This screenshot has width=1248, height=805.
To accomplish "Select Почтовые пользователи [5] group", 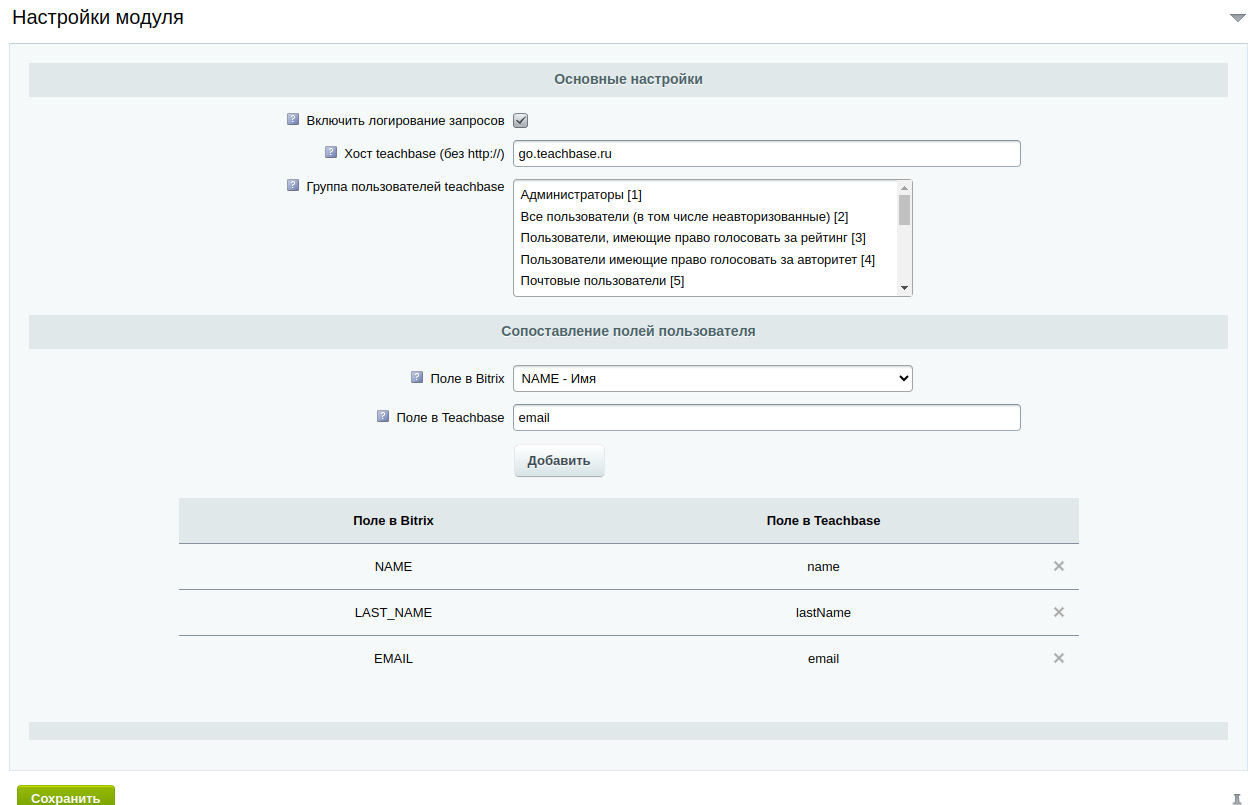I will (x=602, y=281).
